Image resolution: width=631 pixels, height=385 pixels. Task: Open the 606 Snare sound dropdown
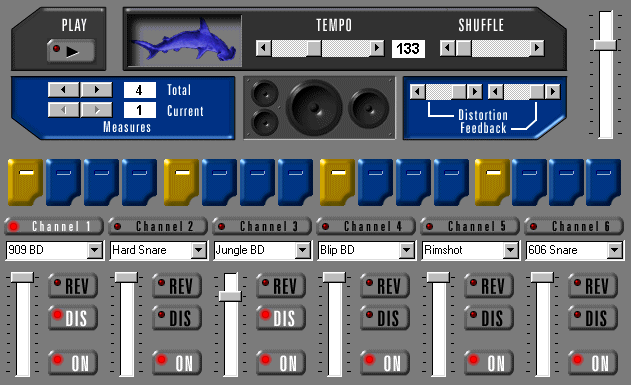(615, 250)
